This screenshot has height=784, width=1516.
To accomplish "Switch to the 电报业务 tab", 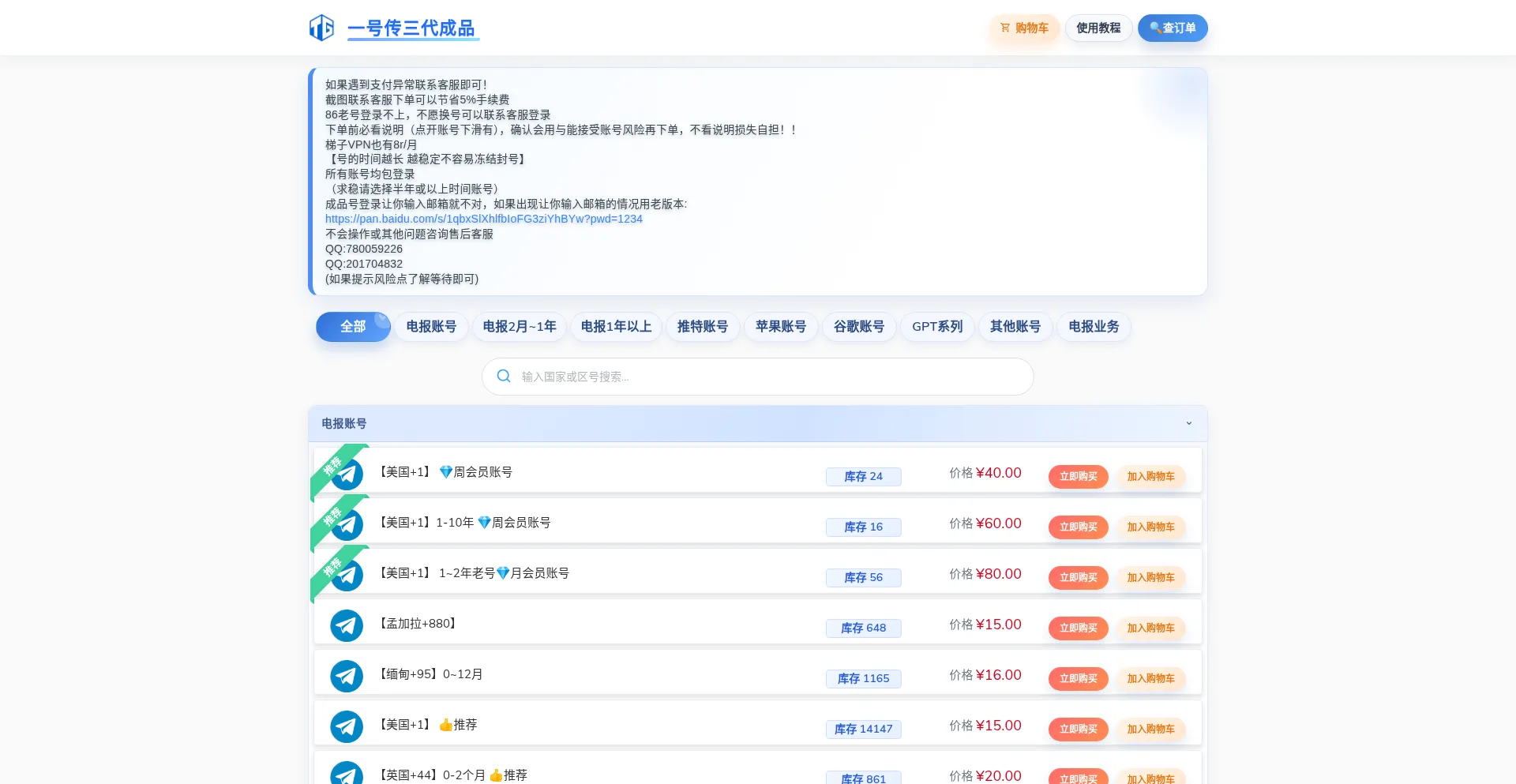I will point(1094,327).
